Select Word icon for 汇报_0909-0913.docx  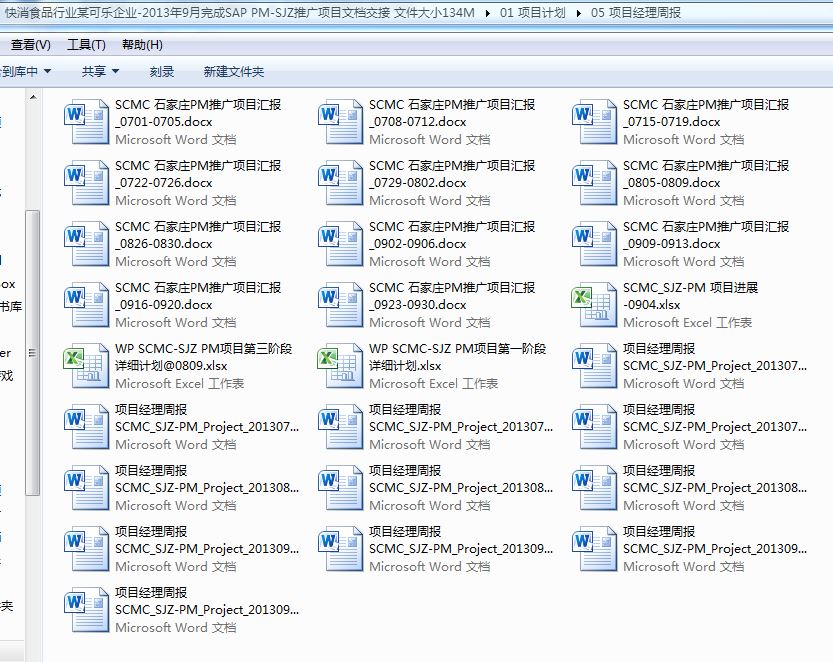[x=593, y=244]
